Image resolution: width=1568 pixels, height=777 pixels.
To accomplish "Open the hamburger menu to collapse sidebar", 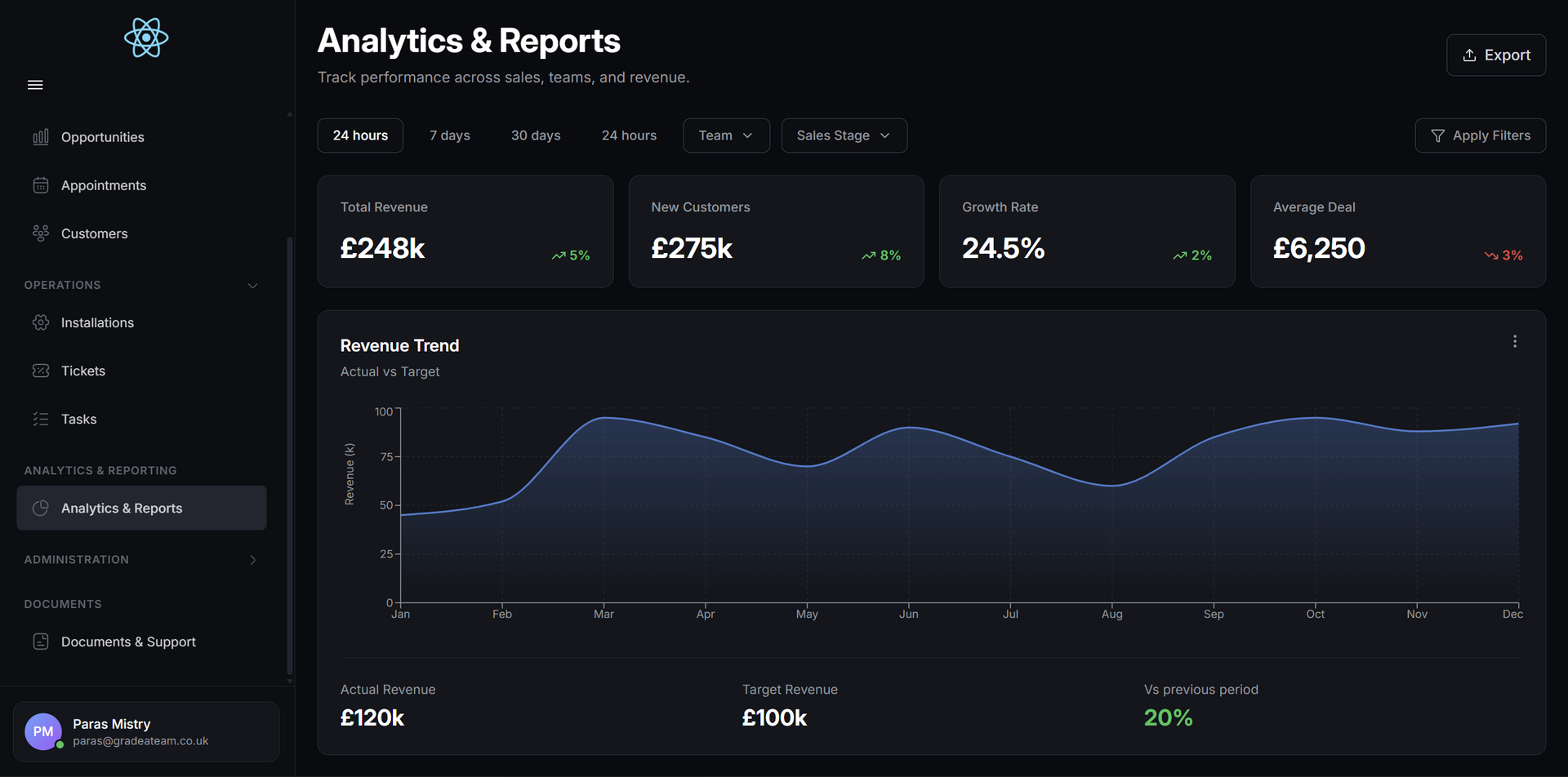I will tap(34, 84).
